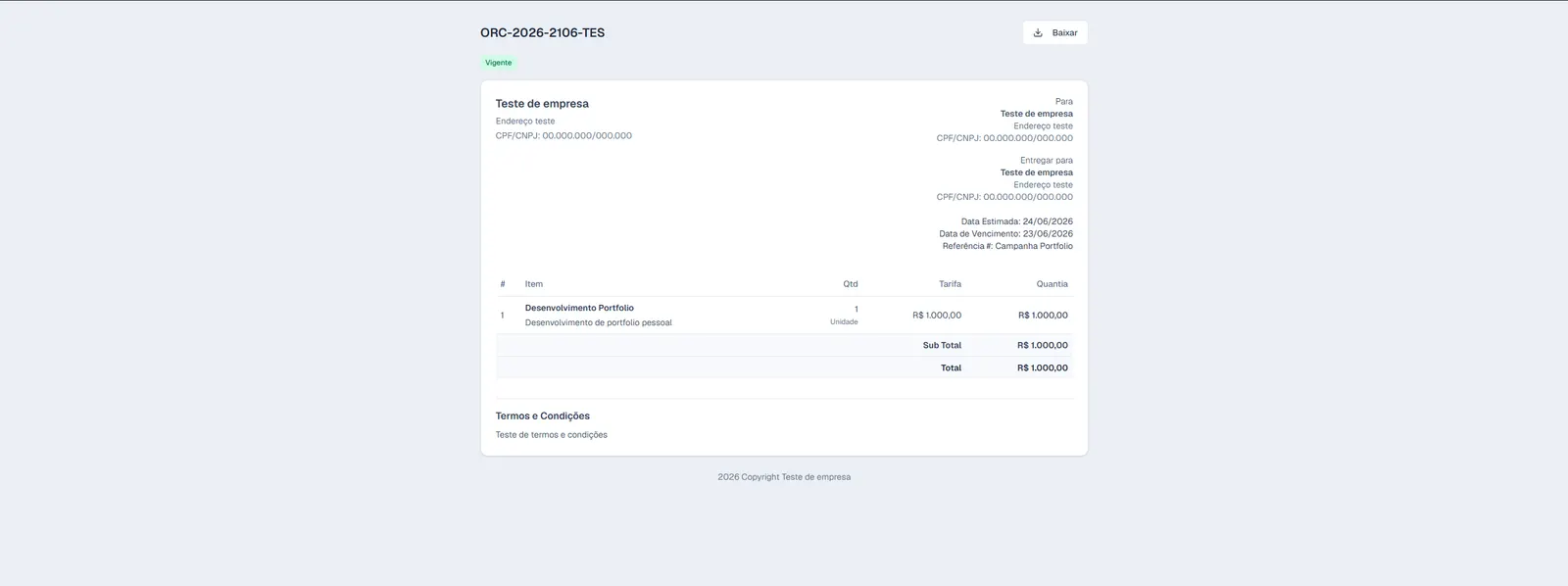Click the Quantia column header

1052,284
